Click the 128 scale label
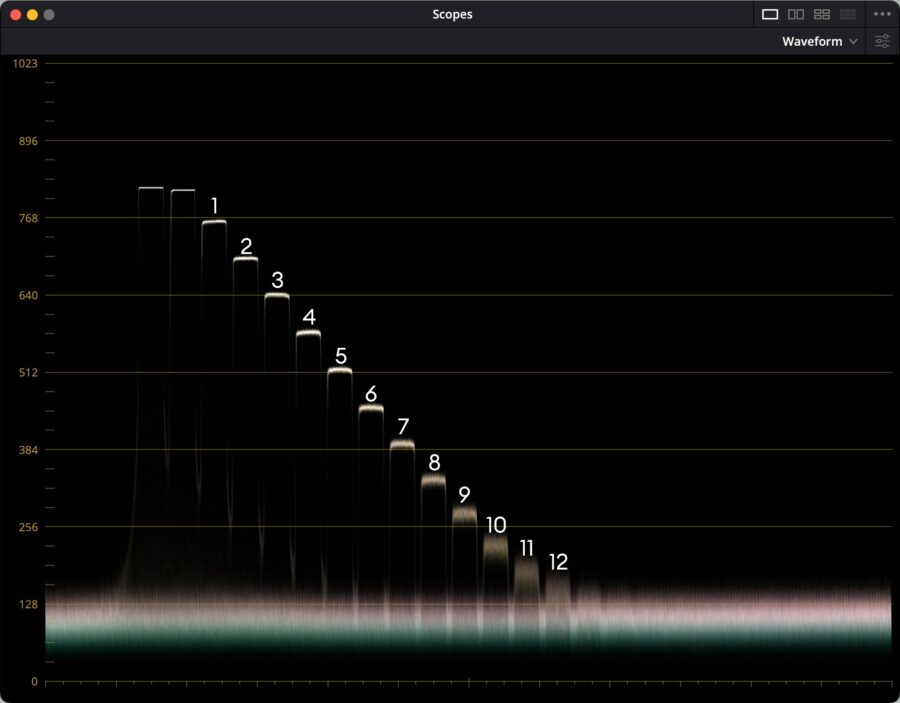The height and width of the screenshot is (703, 900). pos(28,604)
